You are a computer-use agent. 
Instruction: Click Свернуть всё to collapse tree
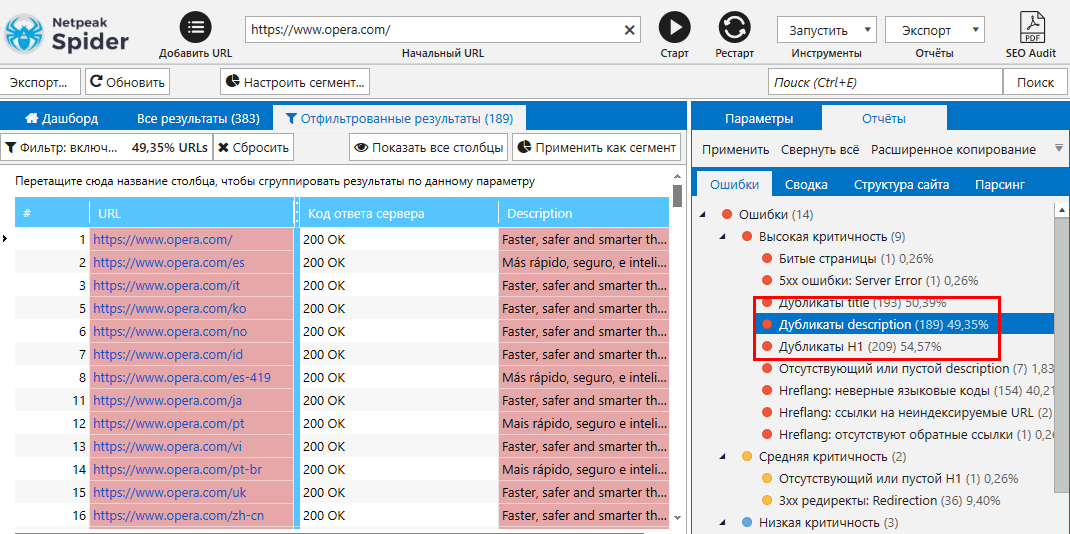point(820,149)
